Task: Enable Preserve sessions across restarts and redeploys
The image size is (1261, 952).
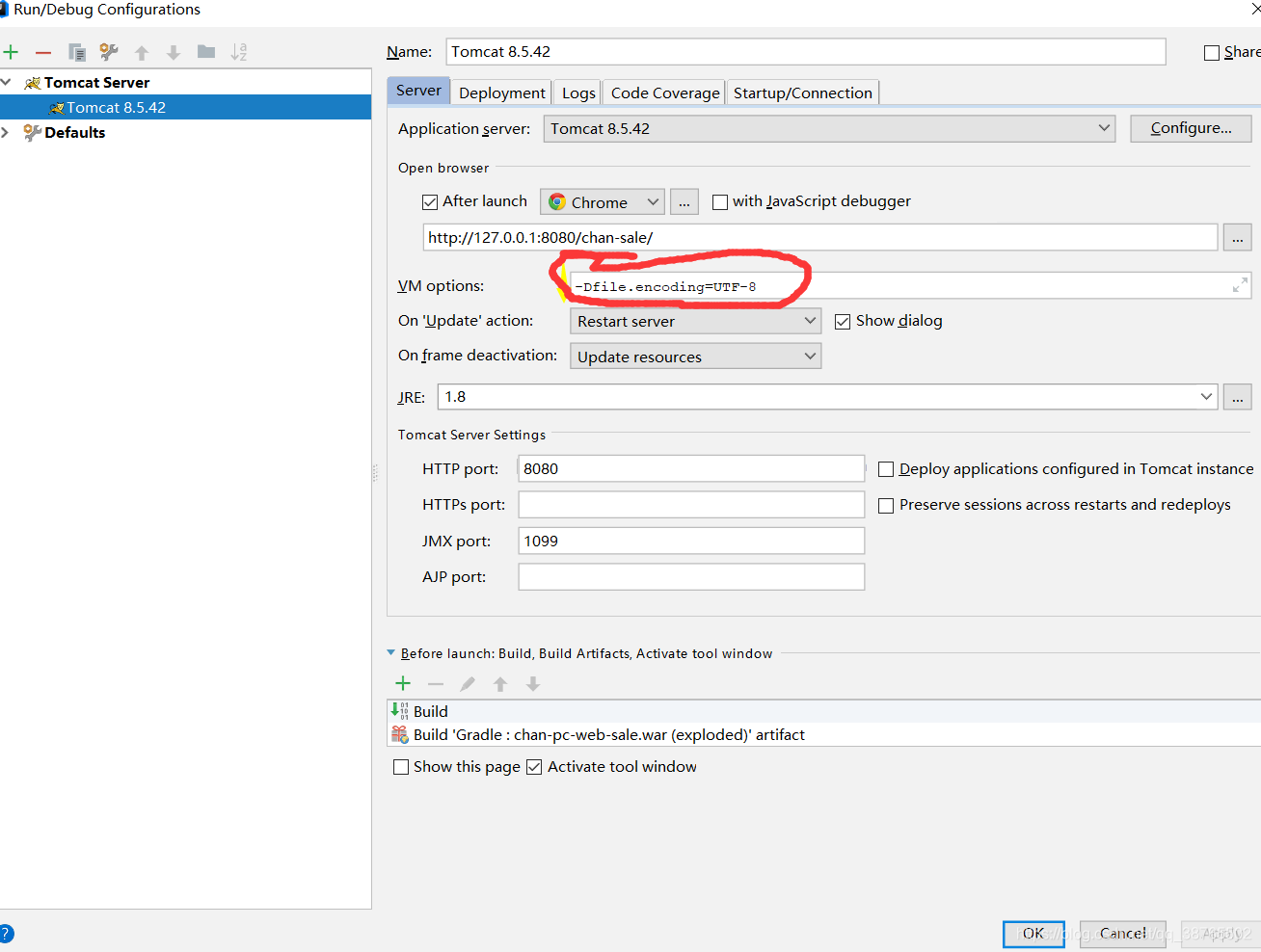Action: (886, 506)
